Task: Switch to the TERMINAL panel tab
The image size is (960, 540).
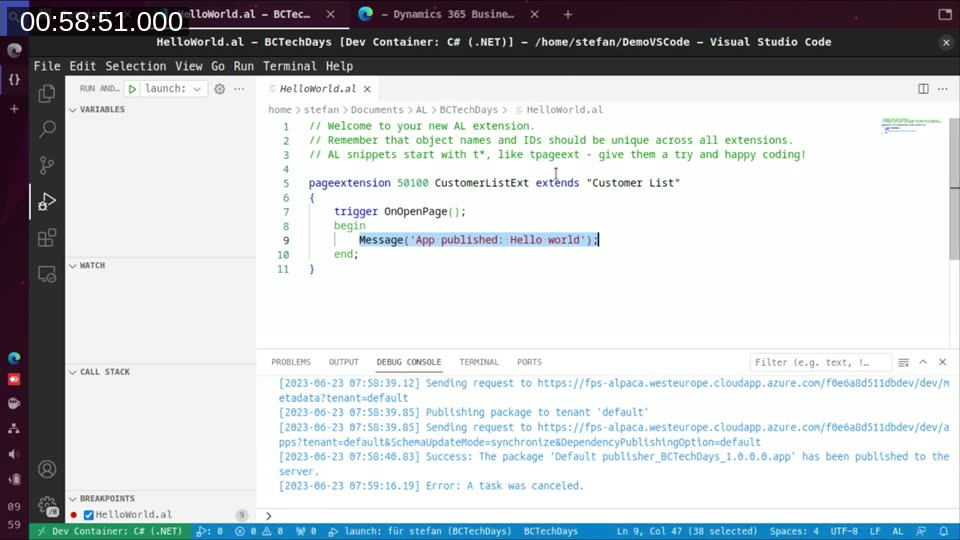Action: click(479, 362)
